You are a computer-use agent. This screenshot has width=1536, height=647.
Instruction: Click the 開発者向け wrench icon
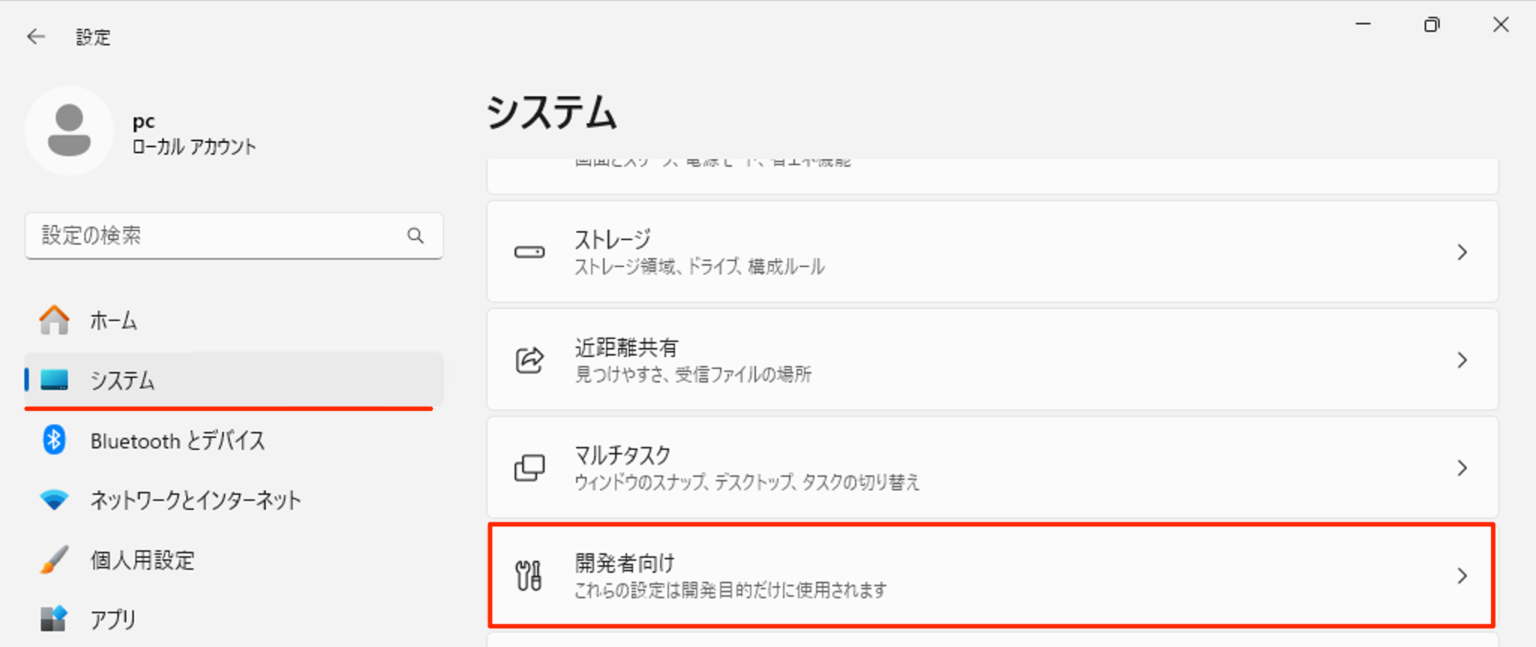click(530, 575)
